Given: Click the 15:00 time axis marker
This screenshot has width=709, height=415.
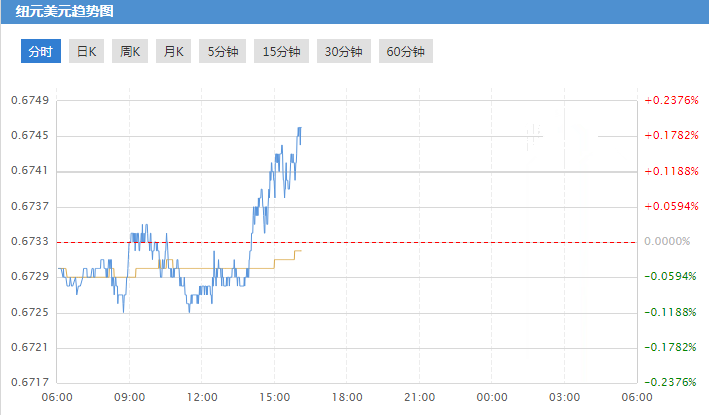Looking at the screenshot, I should pyautogui.click(x=275, y=397).
